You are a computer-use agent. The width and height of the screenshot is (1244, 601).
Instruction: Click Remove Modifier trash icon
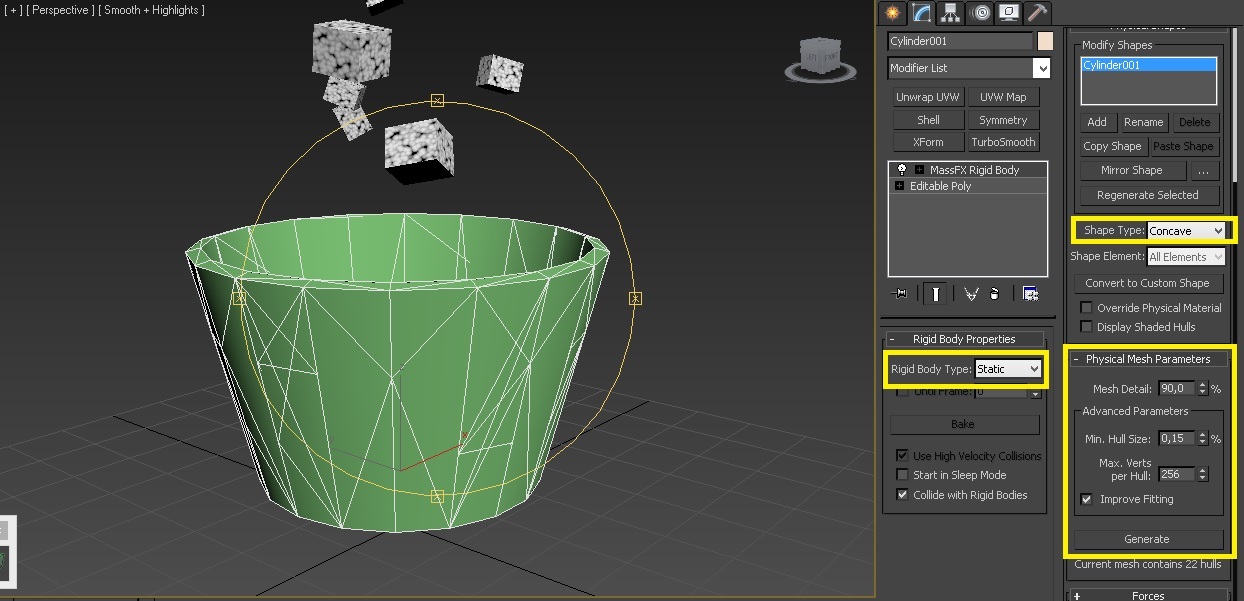(x=995, y=294)
